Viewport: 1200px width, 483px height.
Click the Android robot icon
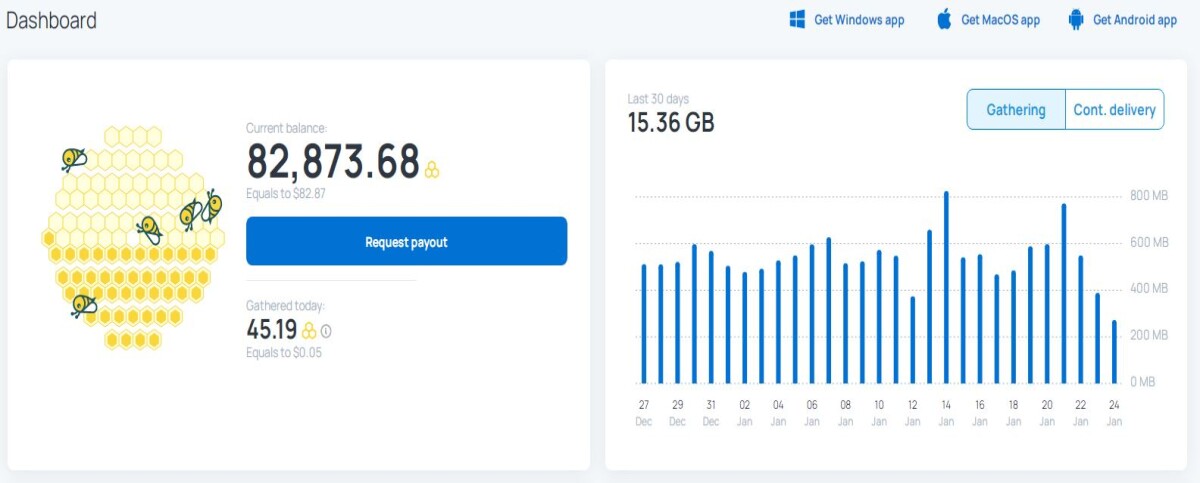1076,19
